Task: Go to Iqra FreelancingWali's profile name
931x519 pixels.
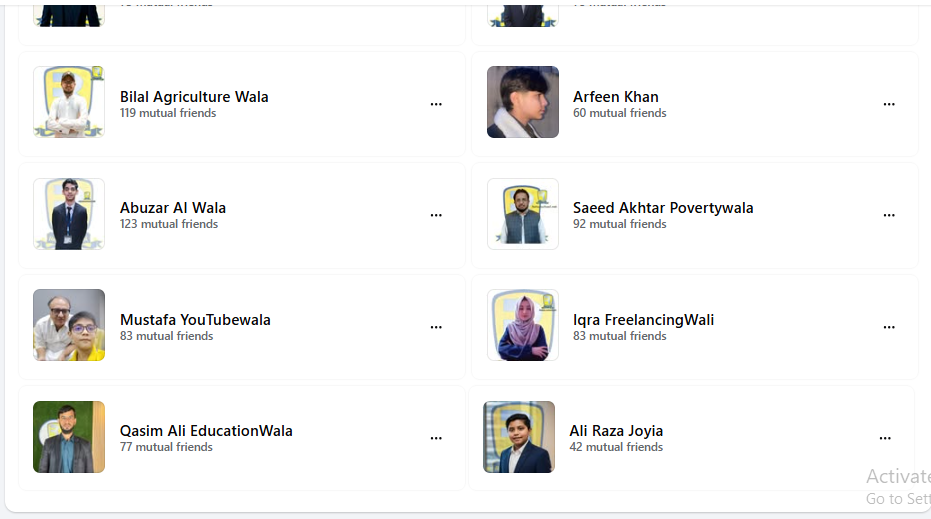Action: pos(643,320)
